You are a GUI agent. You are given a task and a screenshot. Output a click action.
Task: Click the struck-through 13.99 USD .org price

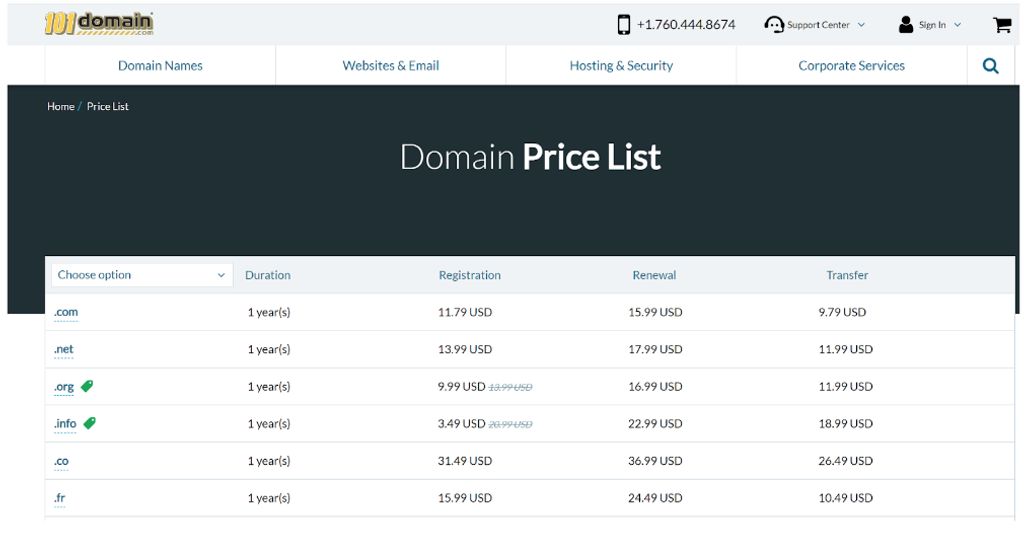point(511,387)
